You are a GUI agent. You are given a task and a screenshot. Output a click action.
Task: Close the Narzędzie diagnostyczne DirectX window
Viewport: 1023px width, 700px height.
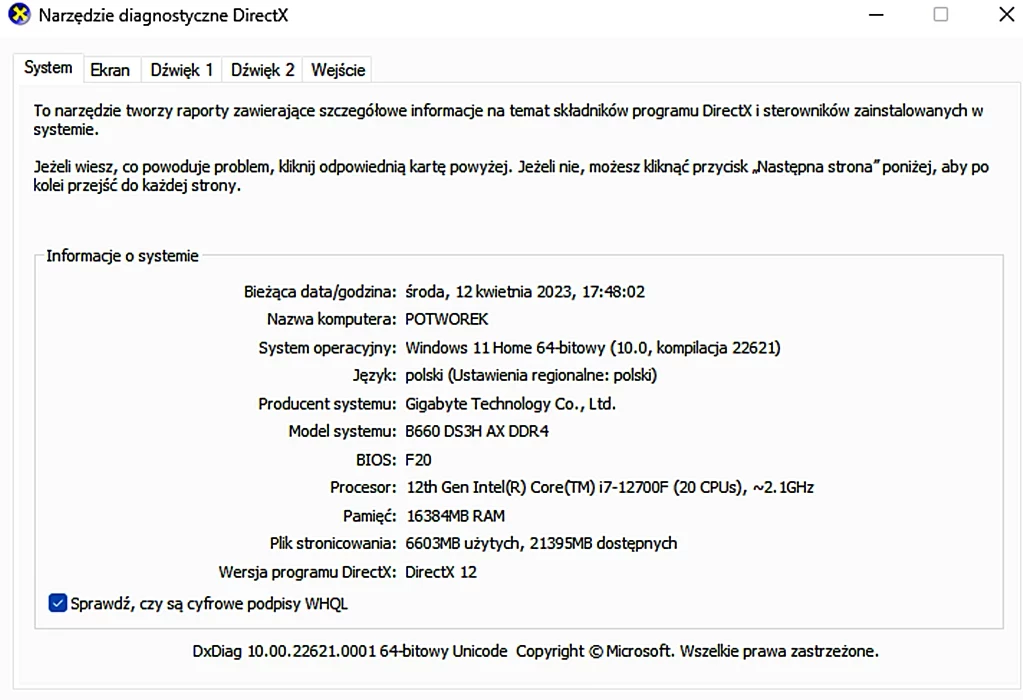coord(1004,15)
